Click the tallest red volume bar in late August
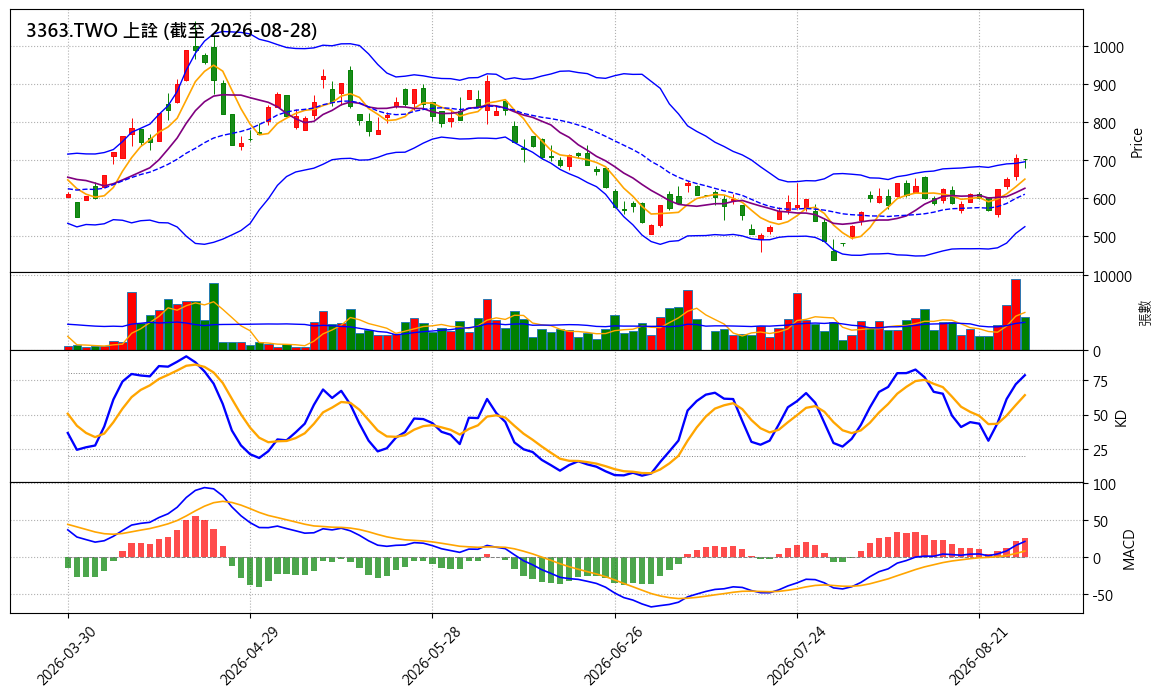Screen dimensions: 1163x698 click(1016, 315)
